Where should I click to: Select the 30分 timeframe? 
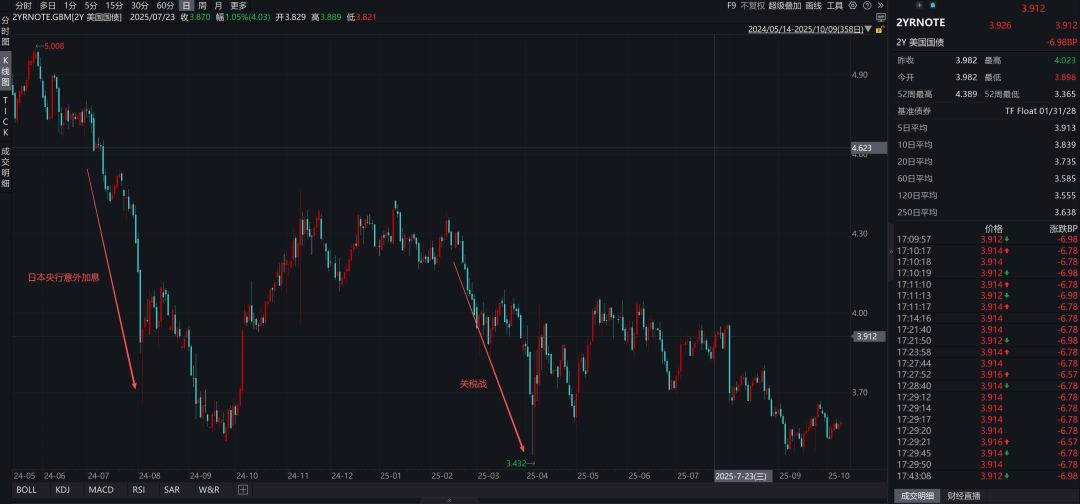(x=140, y=6)
